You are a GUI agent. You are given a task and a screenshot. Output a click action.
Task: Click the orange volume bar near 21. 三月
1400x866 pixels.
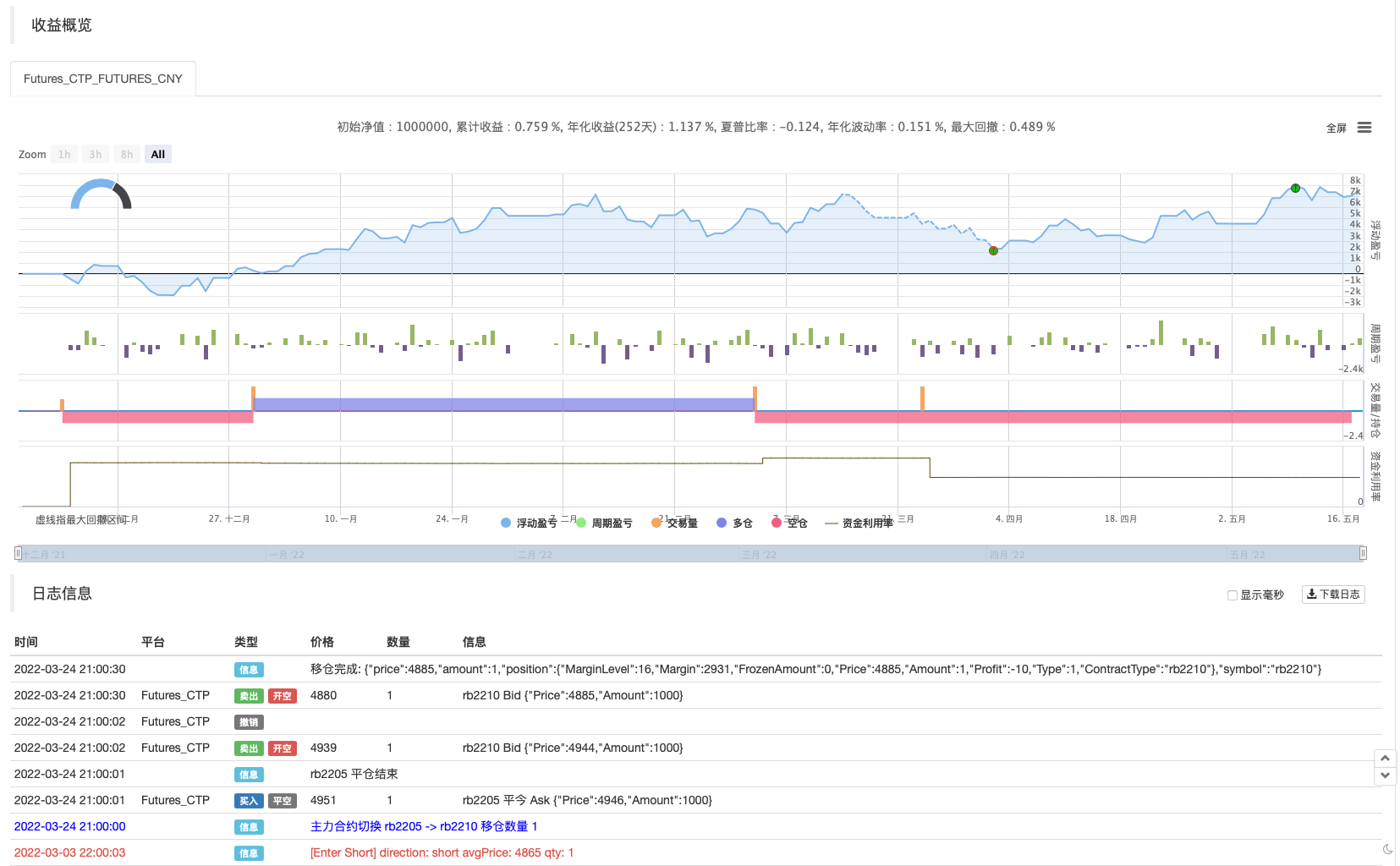tap(922, 399)
